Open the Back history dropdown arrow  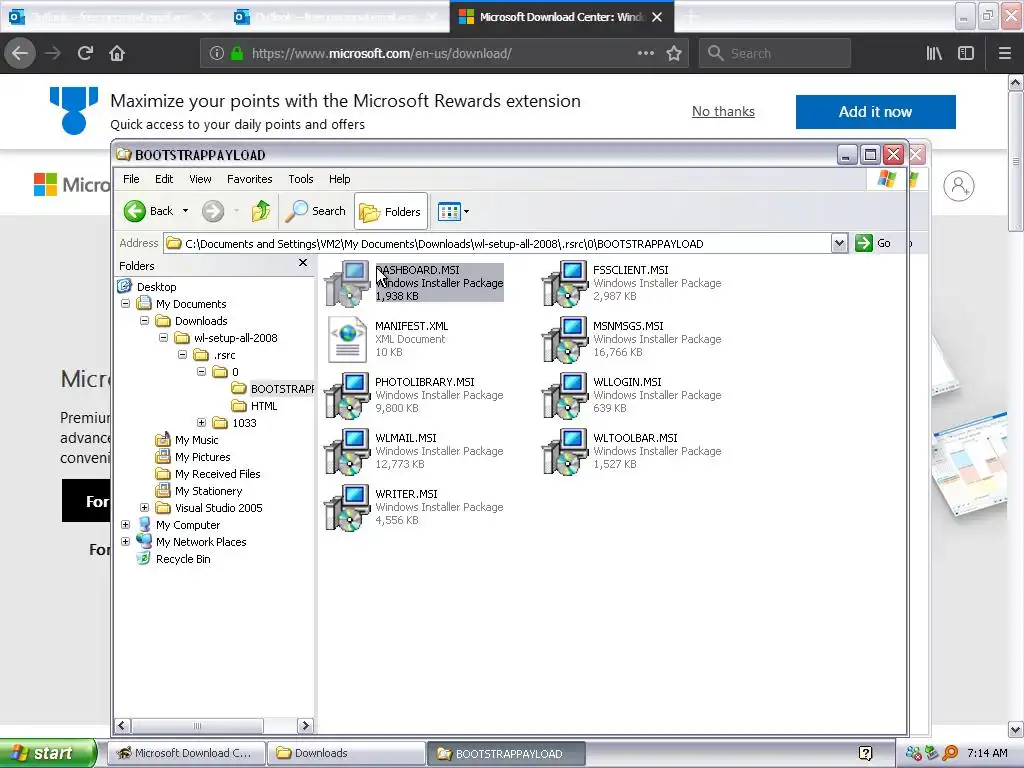185,211
